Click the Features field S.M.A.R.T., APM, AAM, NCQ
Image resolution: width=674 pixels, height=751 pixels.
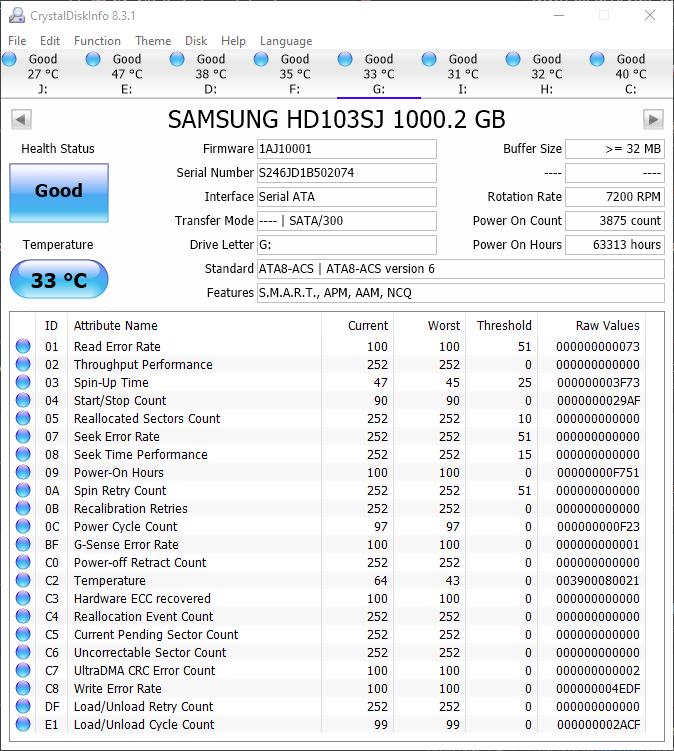[461, 293]
